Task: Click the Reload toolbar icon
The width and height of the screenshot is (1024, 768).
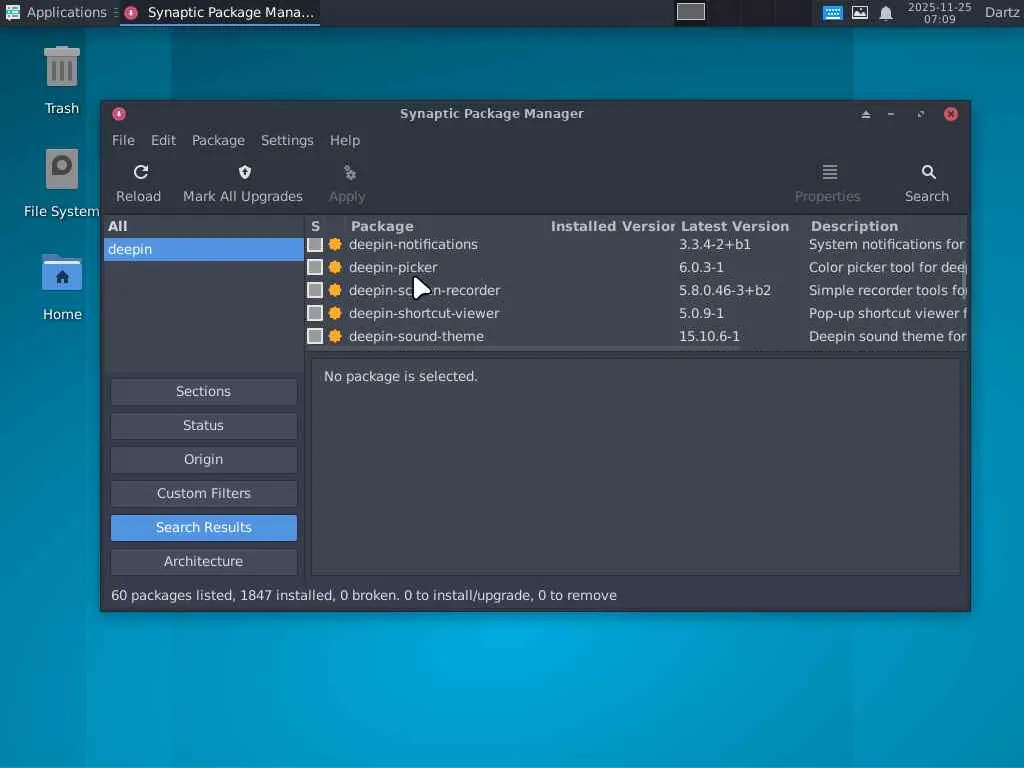Action: pos(140,172)
